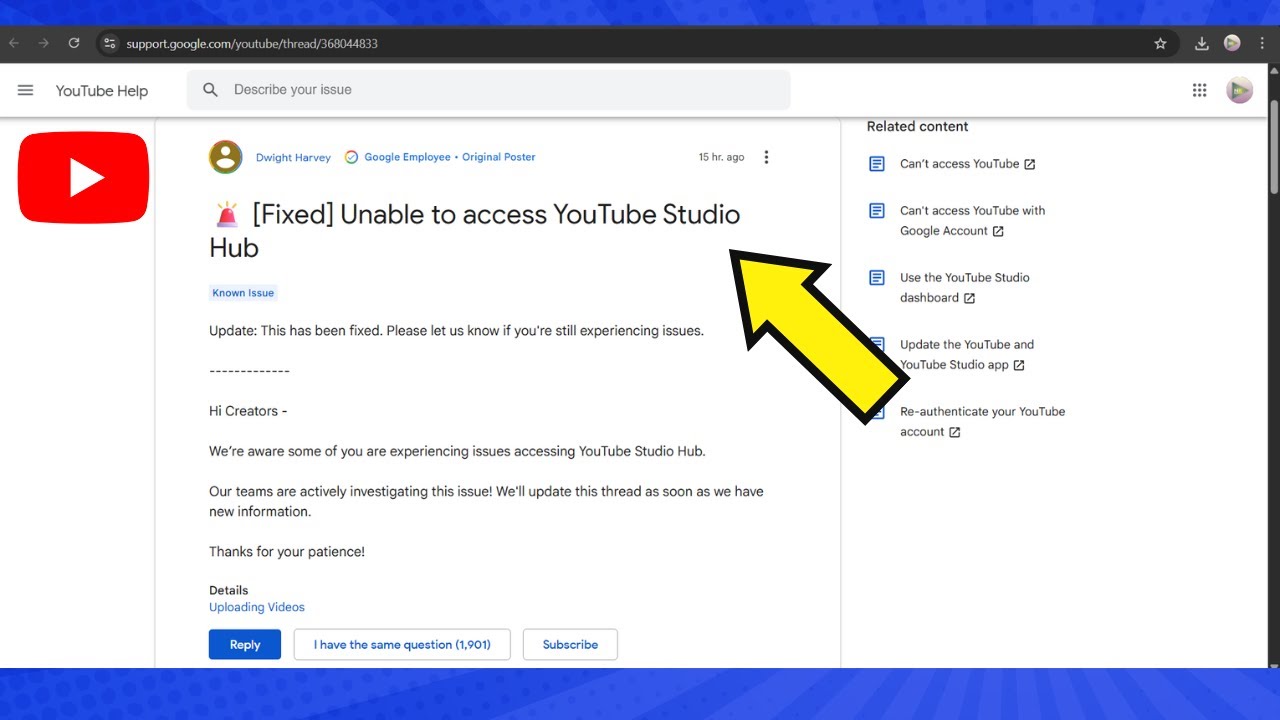Click external-link icon after Update the YouTube Studio app

(x=1019, y=365)
